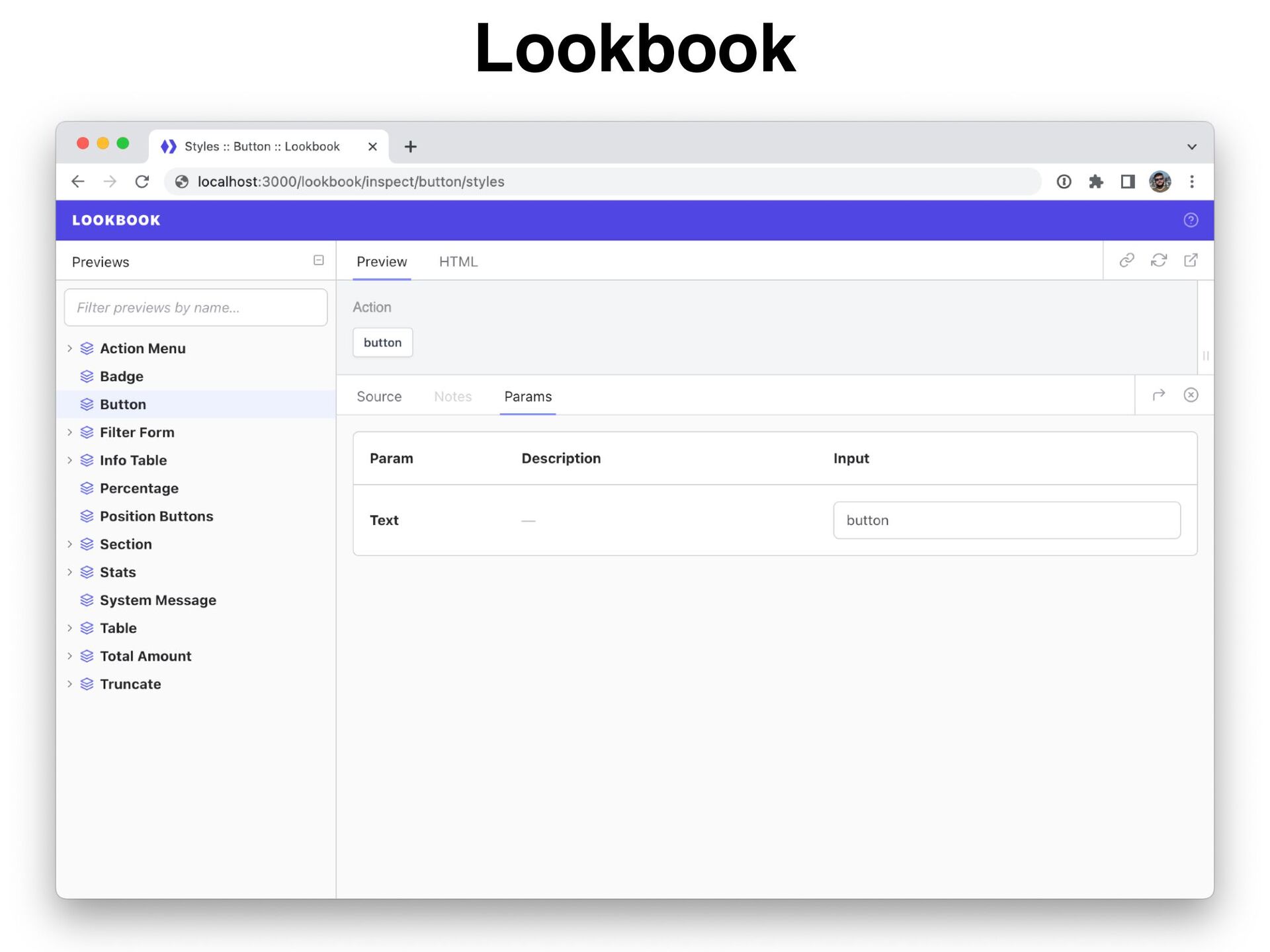Viewport: 1270px width, 952px height.
Task: Click the Text param input field
Action: pyautogui.click(x=1006, y=520)
